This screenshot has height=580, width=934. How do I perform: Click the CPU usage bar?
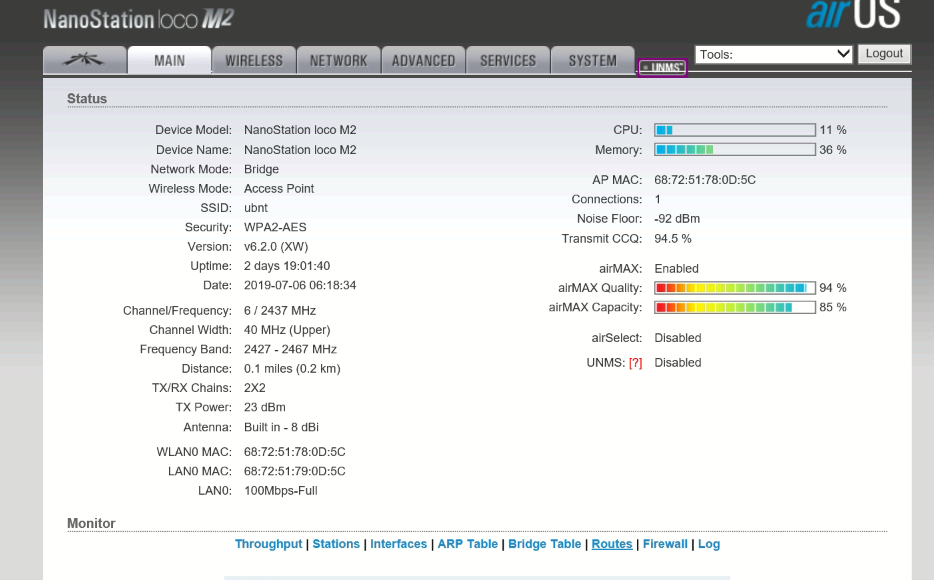pos(735,130)
